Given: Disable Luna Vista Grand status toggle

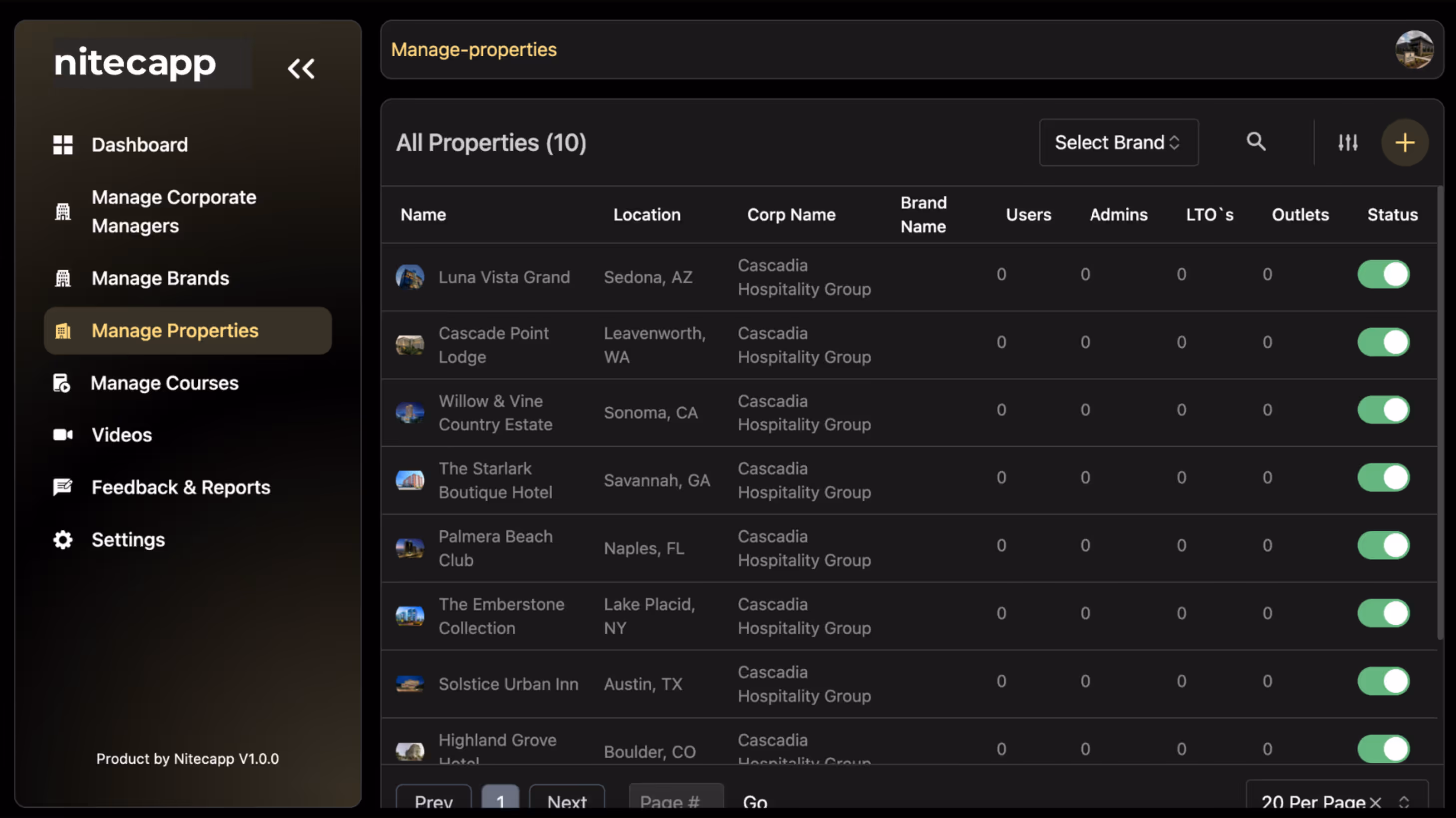Looking at the screenshot, I should [1383, 274].
